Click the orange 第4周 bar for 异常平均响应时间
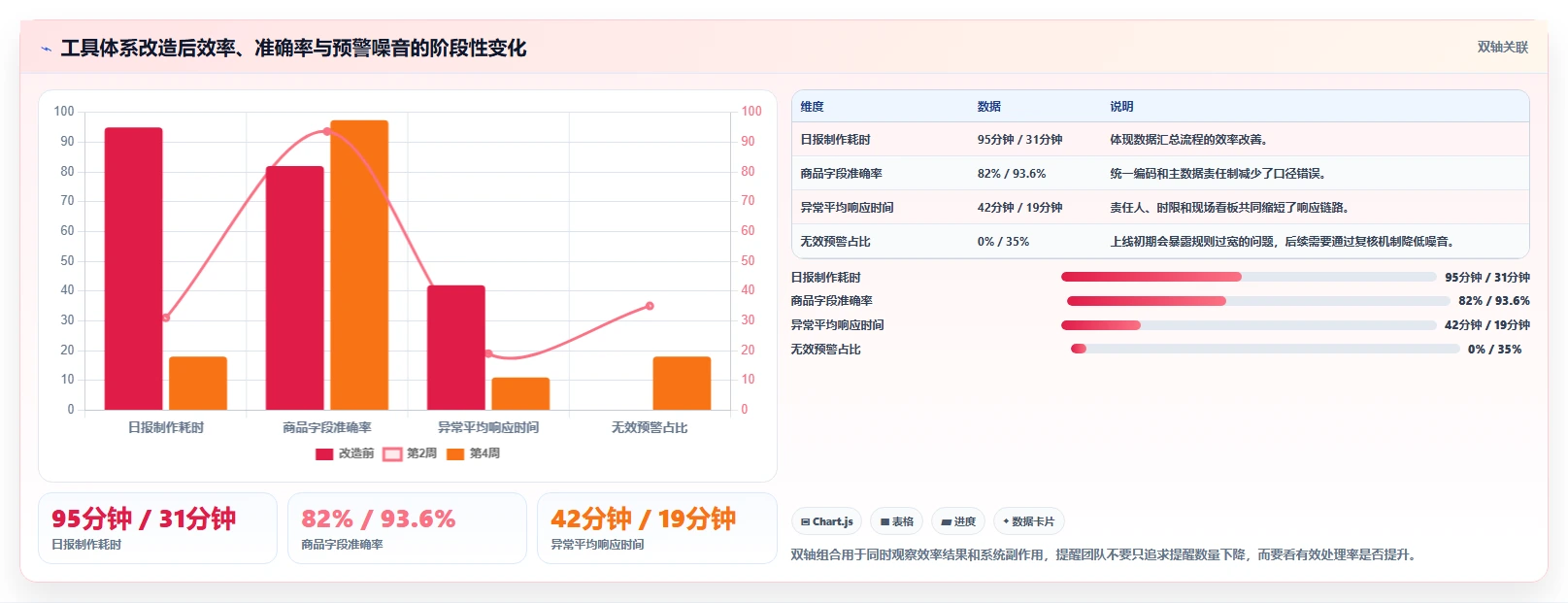1568x603 pixels. 520,393
